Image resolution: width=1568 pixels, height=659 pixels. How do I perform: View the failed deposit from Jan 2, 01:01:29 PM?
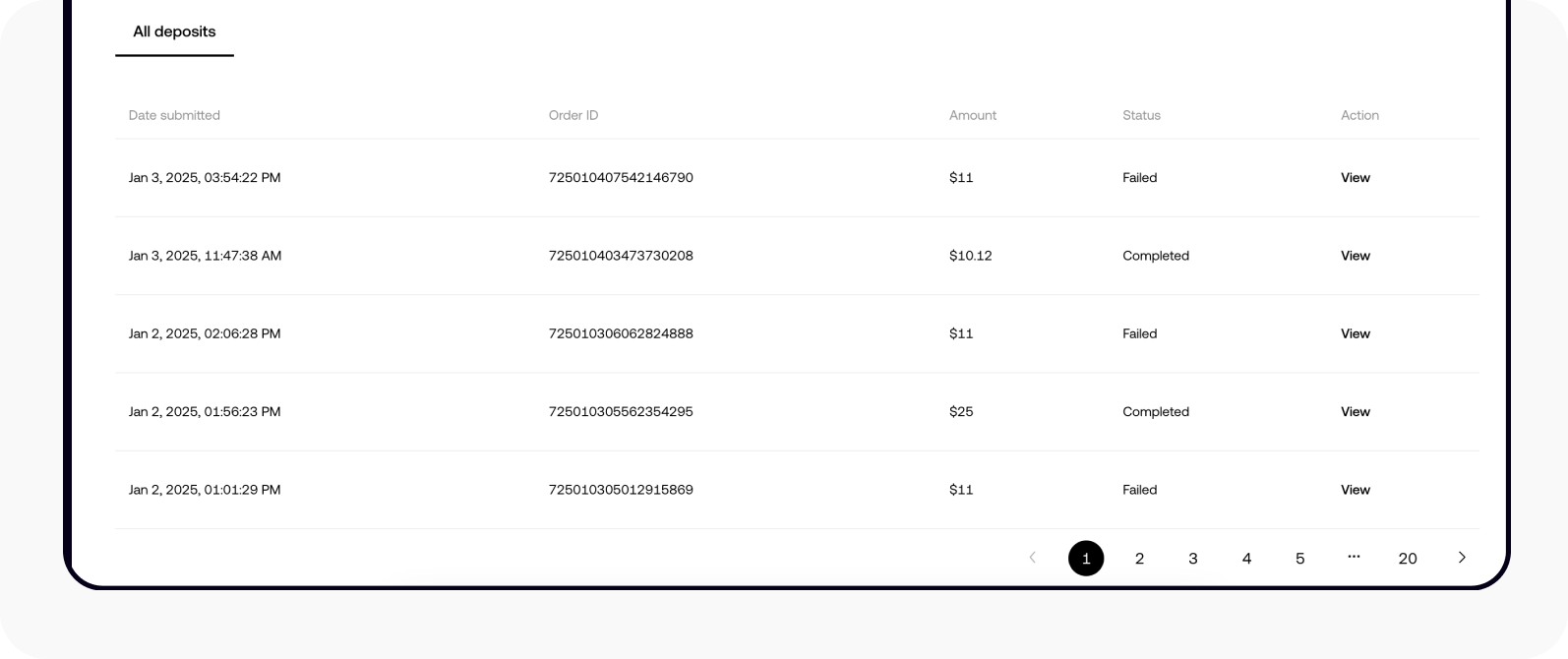tap(1355, 489)
